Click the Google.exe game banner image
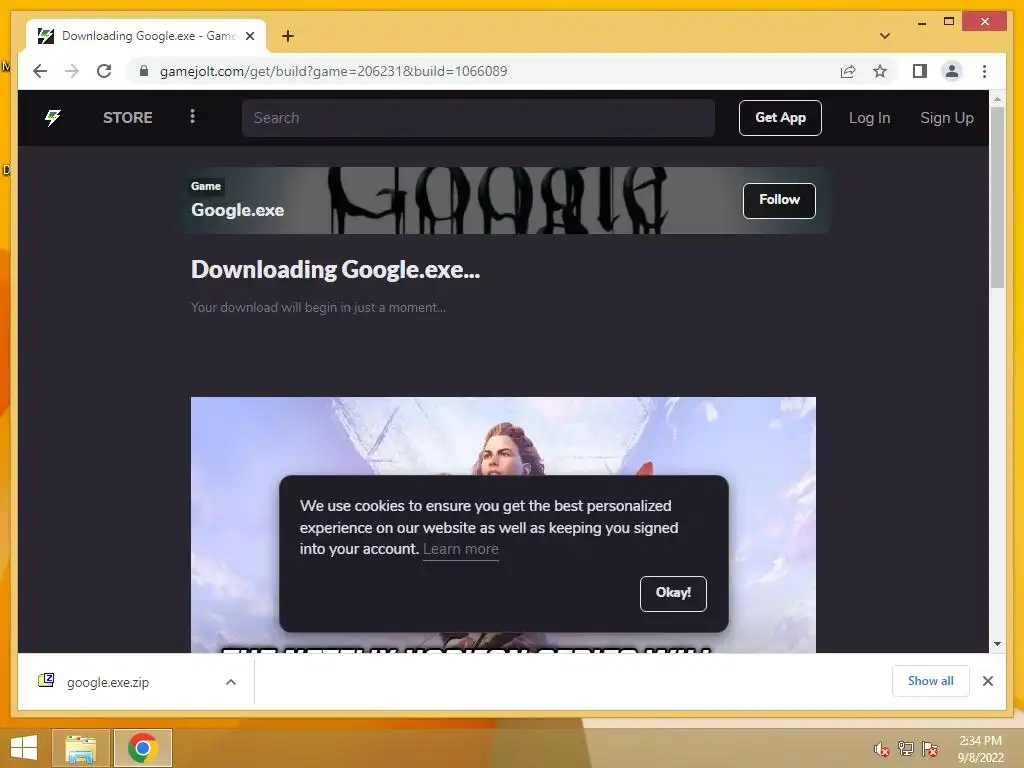The width and height of the screenshot is (1024, 768). [x=503, y=200]
